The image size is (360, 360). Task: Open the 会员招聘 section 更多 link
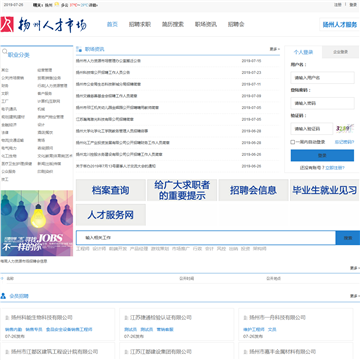pyautogui.click(x=355, y=296)
